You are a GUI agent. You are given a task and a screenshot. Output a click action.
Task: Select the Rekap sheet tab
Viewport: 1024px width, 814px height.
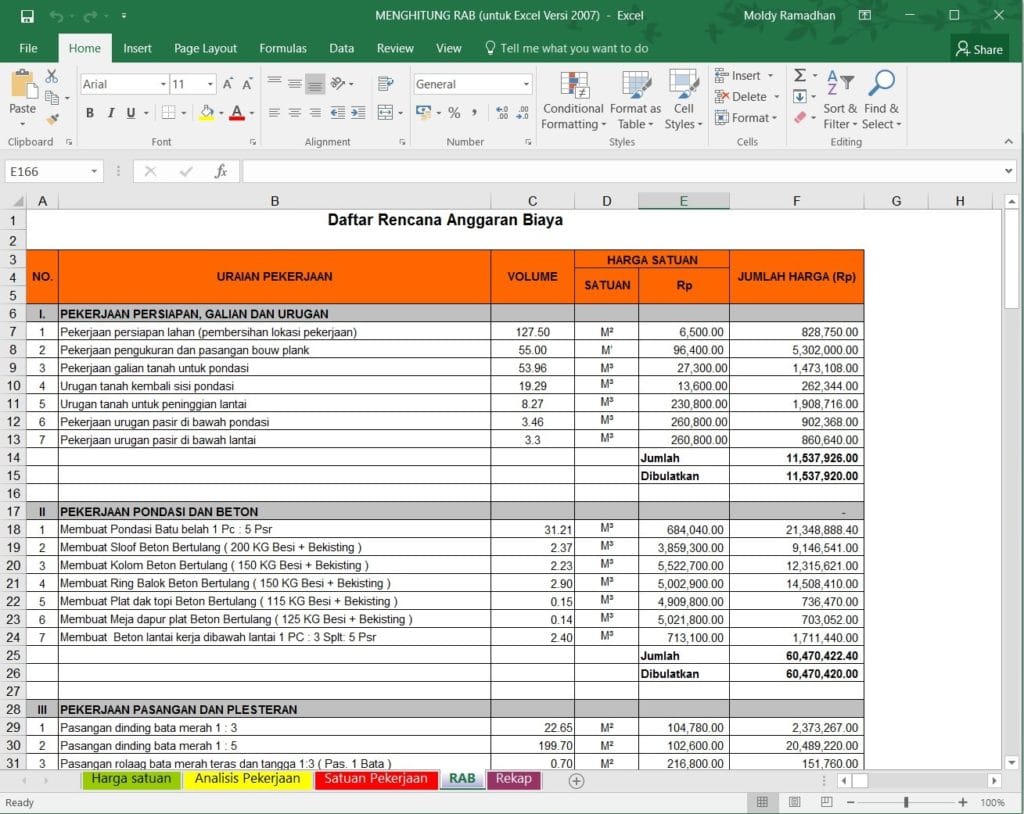click(513, 779)
